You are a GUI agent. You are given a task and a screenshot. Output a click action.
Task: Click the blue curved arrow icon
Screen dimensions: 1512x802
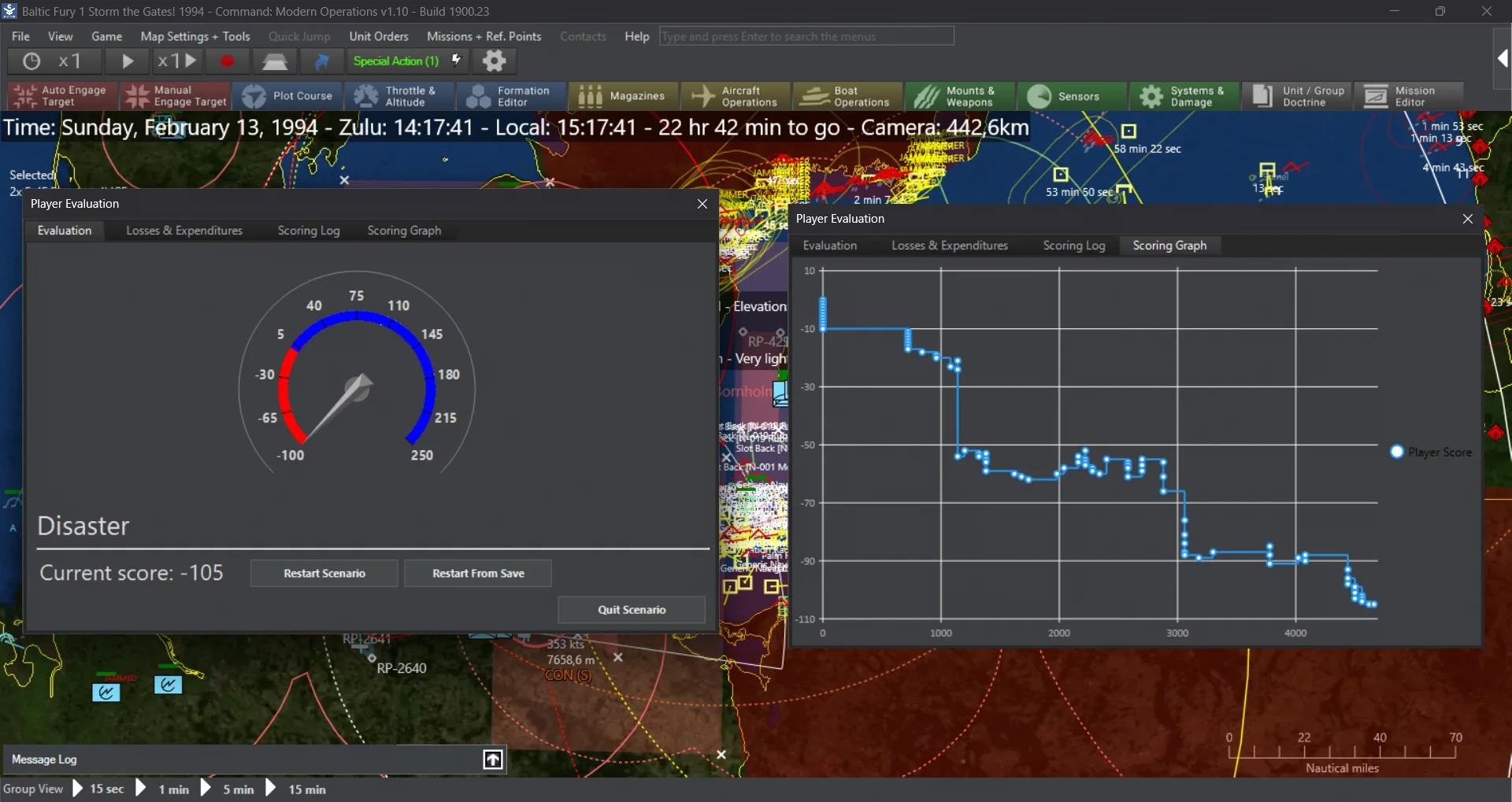321,61
